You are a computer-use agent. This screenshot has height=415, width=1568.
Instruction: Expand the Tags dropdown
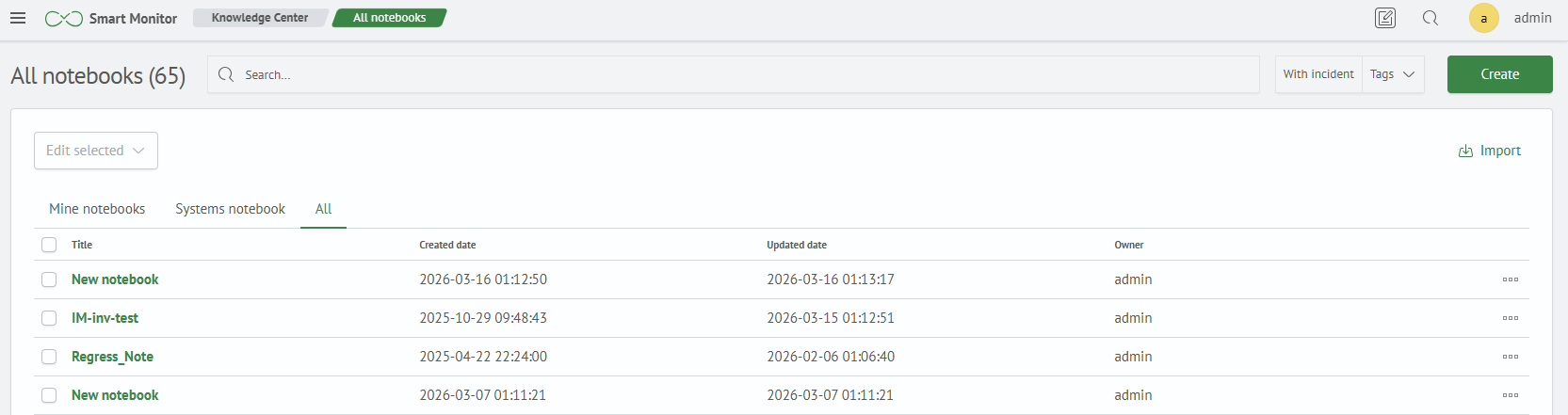click(1393, 74)
